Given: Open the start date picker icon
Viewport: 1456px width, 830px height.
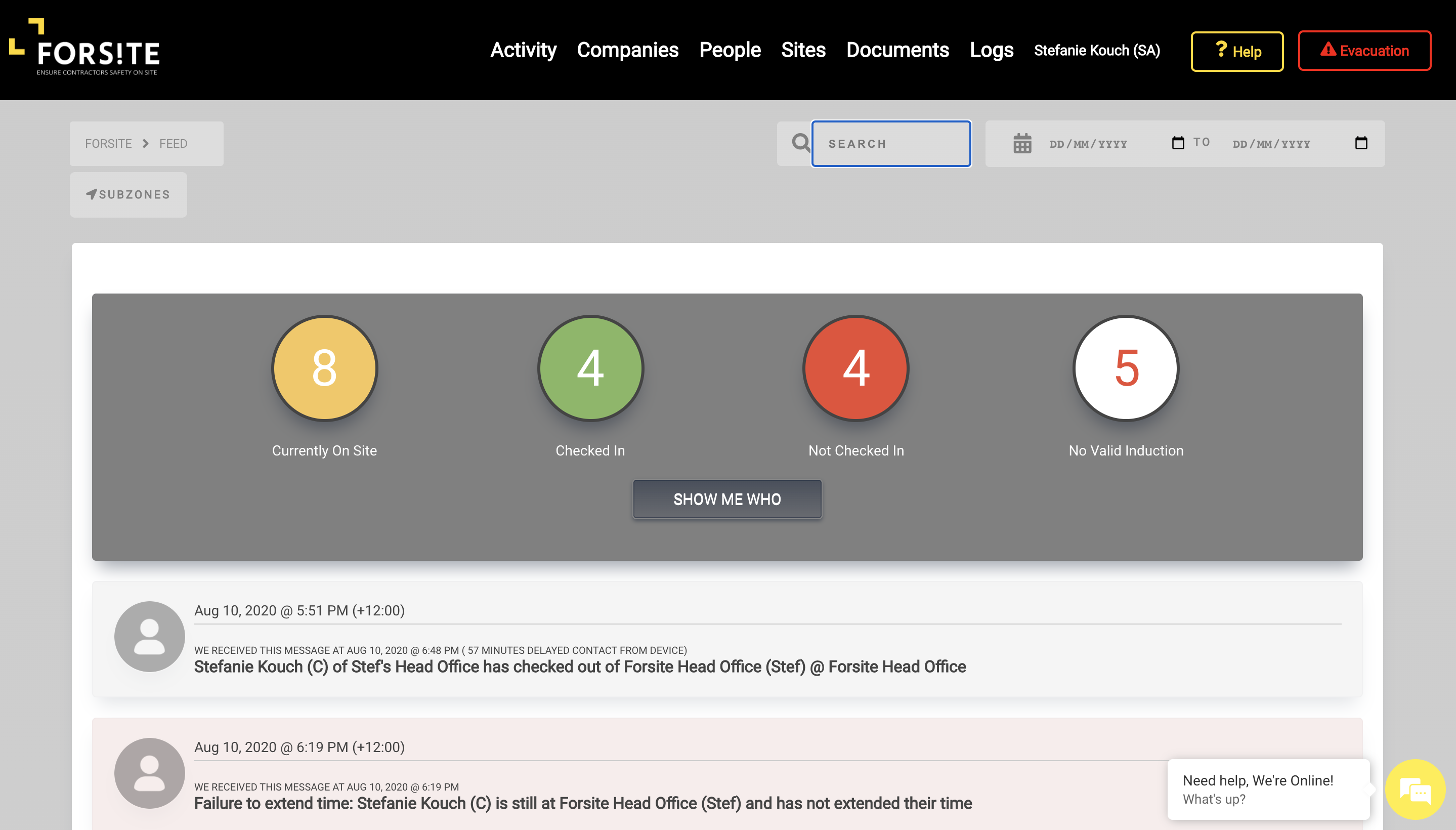Looking at the screenshot, I should 1177,143.
